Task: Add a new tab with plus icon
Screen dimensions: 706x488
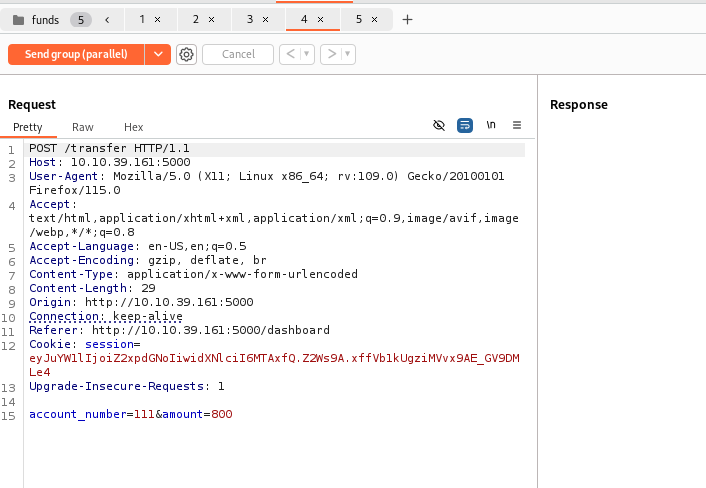Action: [407, 19]
